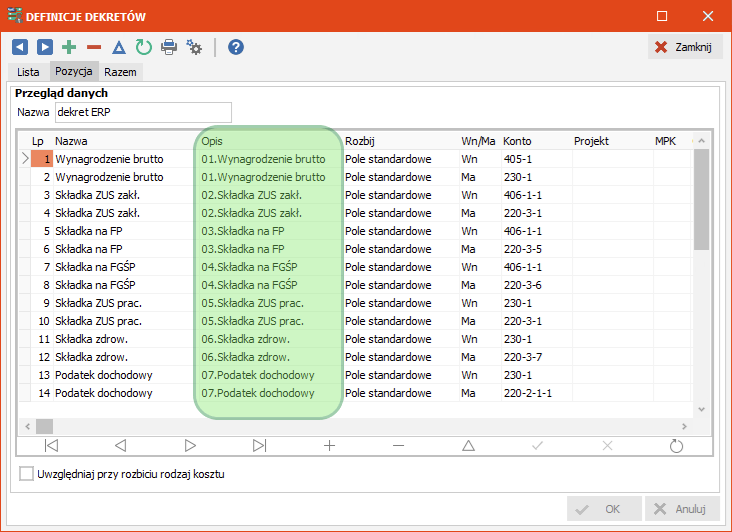The width and height of the screenshot is (732, 532).
Task: Click the Zamknij button
Action: coord(685,47)
